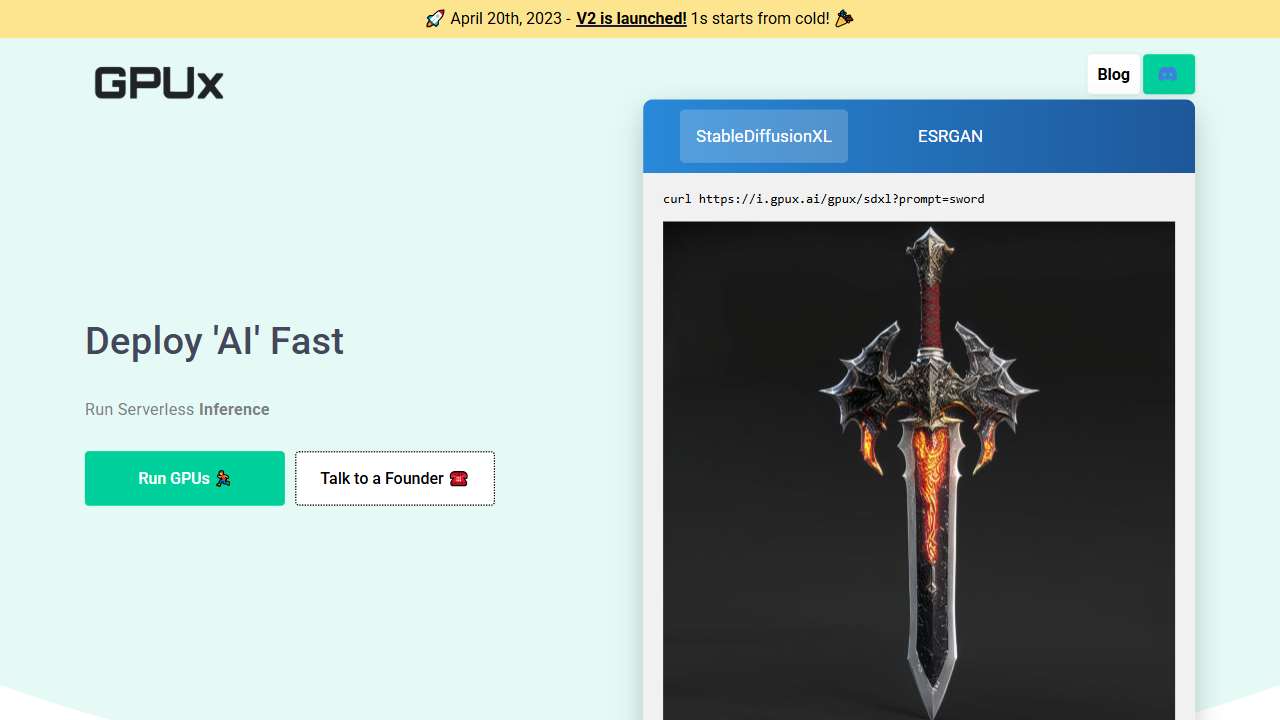1280x720 pixels.
Task: Open the Blog page
Action: 1113,74
